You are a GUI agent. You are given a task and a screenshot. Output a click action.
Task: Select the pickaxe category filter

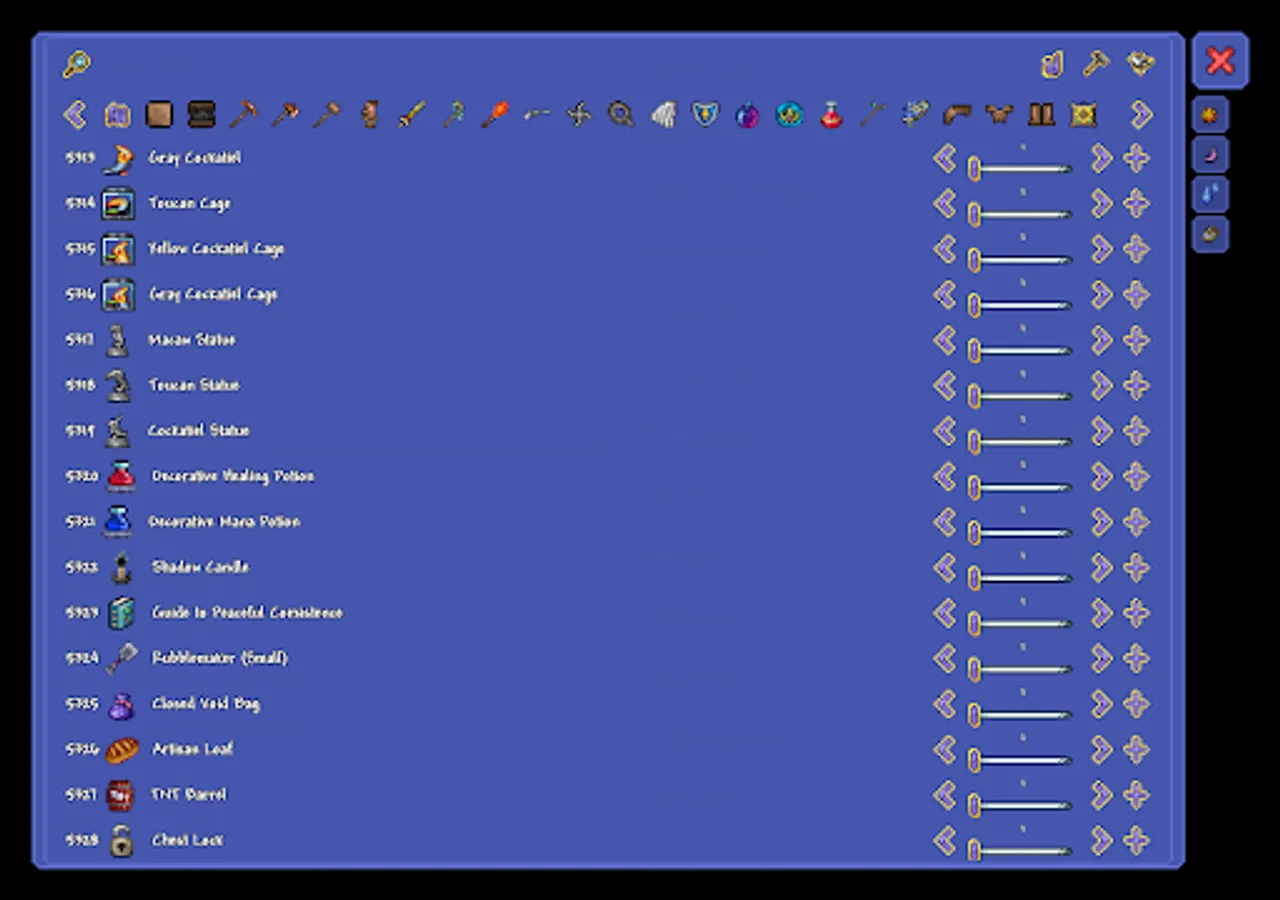click(243, 114)
